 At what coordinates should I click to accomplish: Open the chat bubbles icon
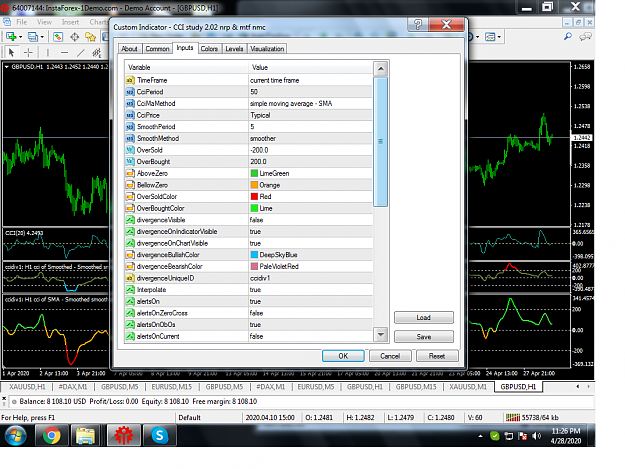(x=585, y=37)
